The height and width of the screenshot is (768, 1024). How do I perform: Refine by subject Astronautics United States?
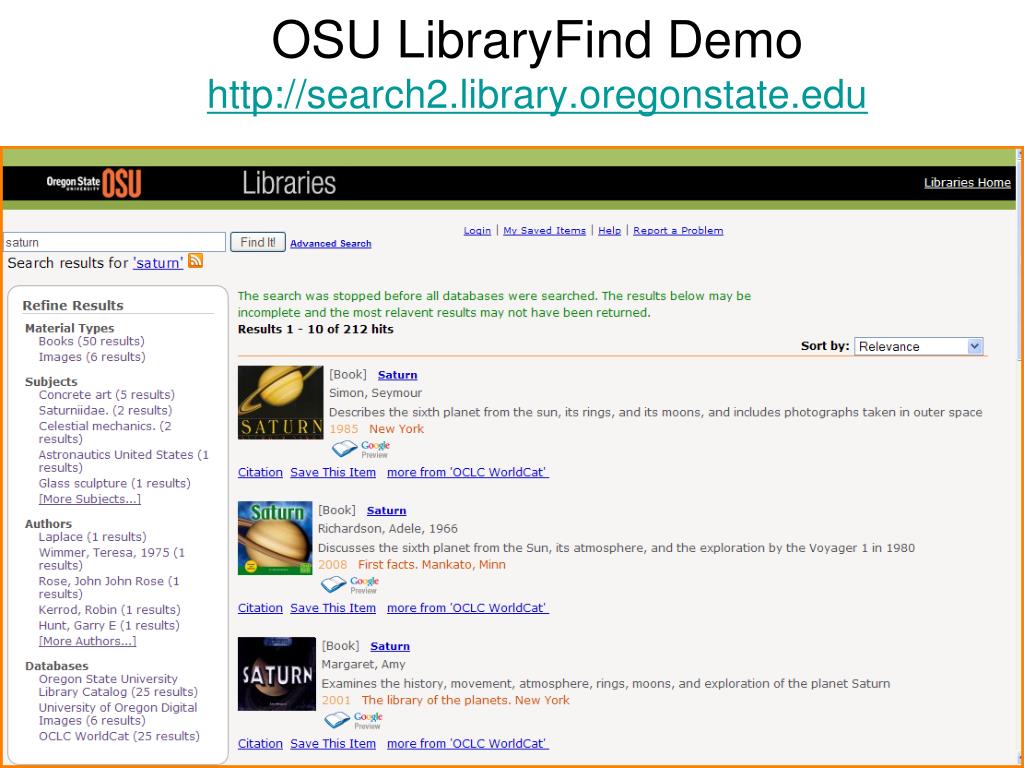tap(123, 461)
